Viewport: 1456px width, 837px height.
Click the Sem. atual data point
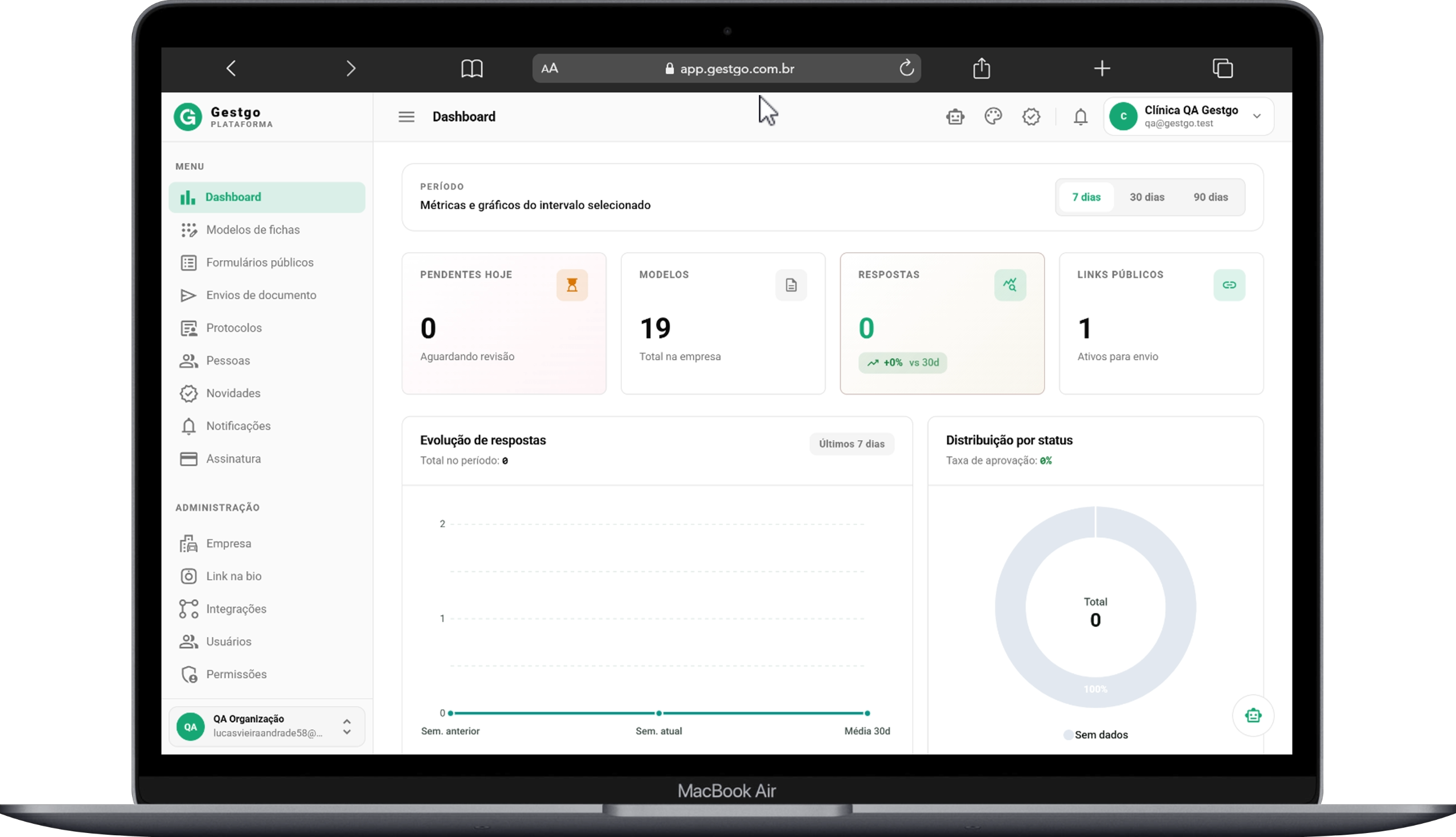658,714
